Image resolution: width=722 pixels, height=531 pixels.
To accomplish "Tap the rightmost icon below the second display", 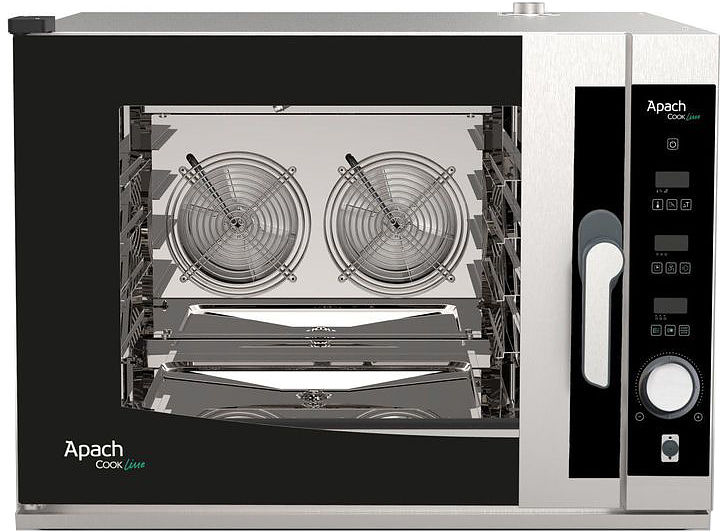I will pos(685,268).
